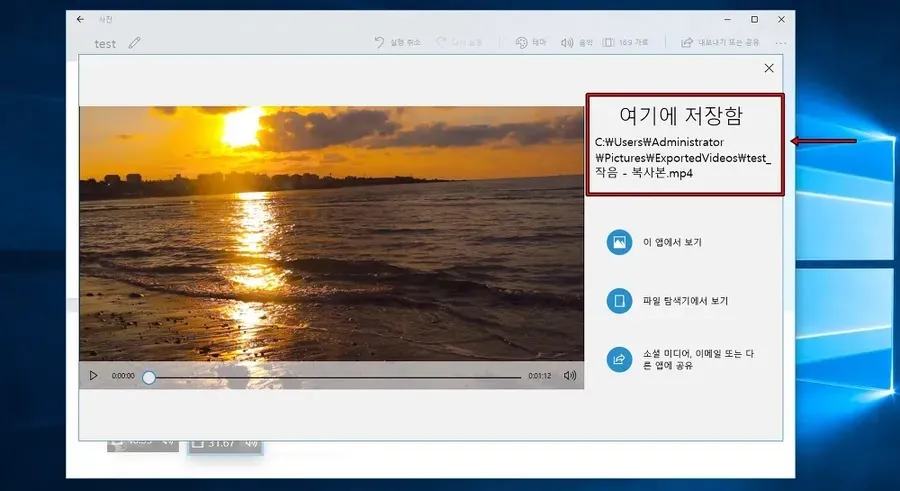
Task: Click the 'test' project title
Action: (105, 44)
